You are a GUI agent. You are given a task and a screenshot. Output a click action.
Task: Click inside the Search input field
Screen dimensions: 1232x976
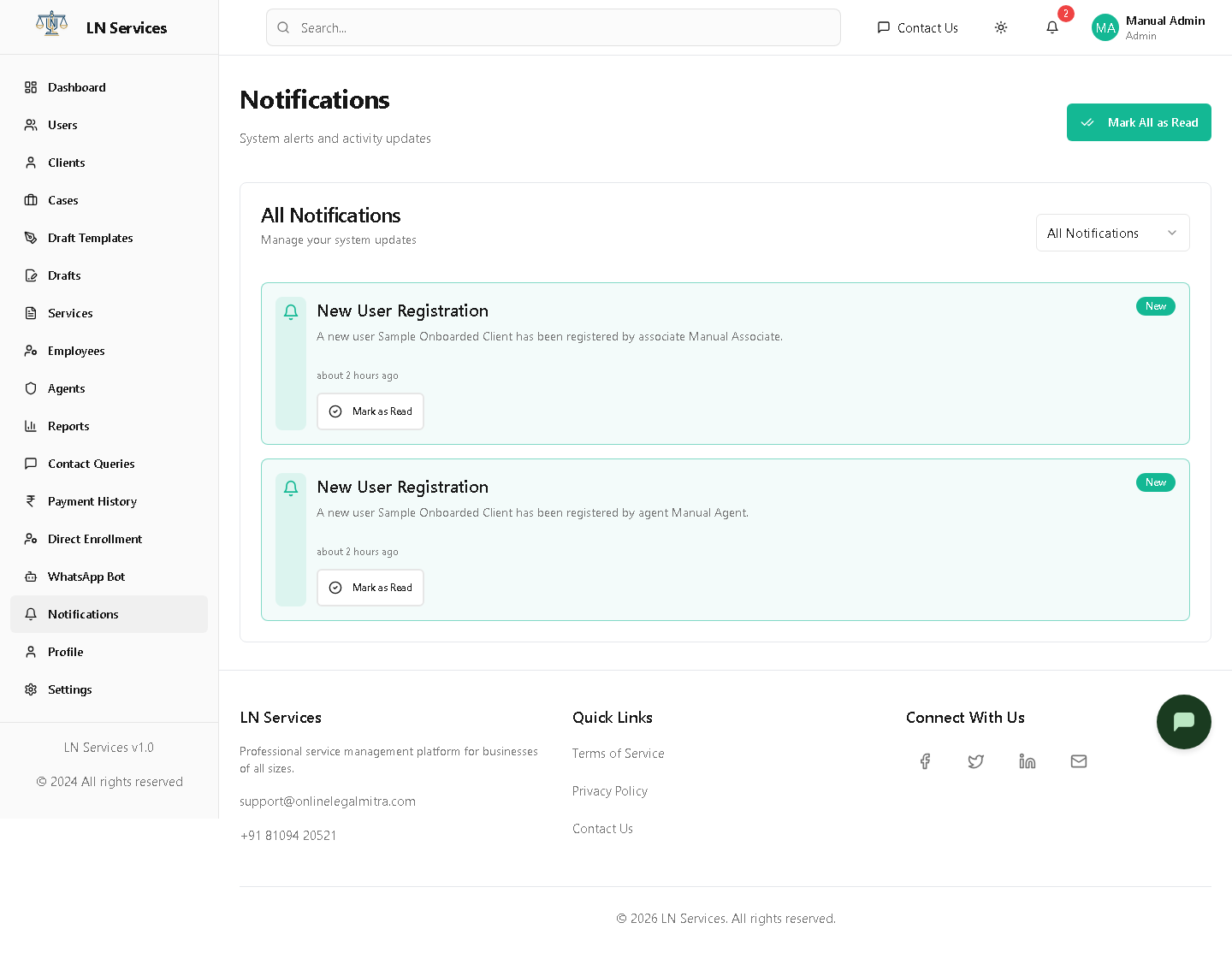click(554, 27)
